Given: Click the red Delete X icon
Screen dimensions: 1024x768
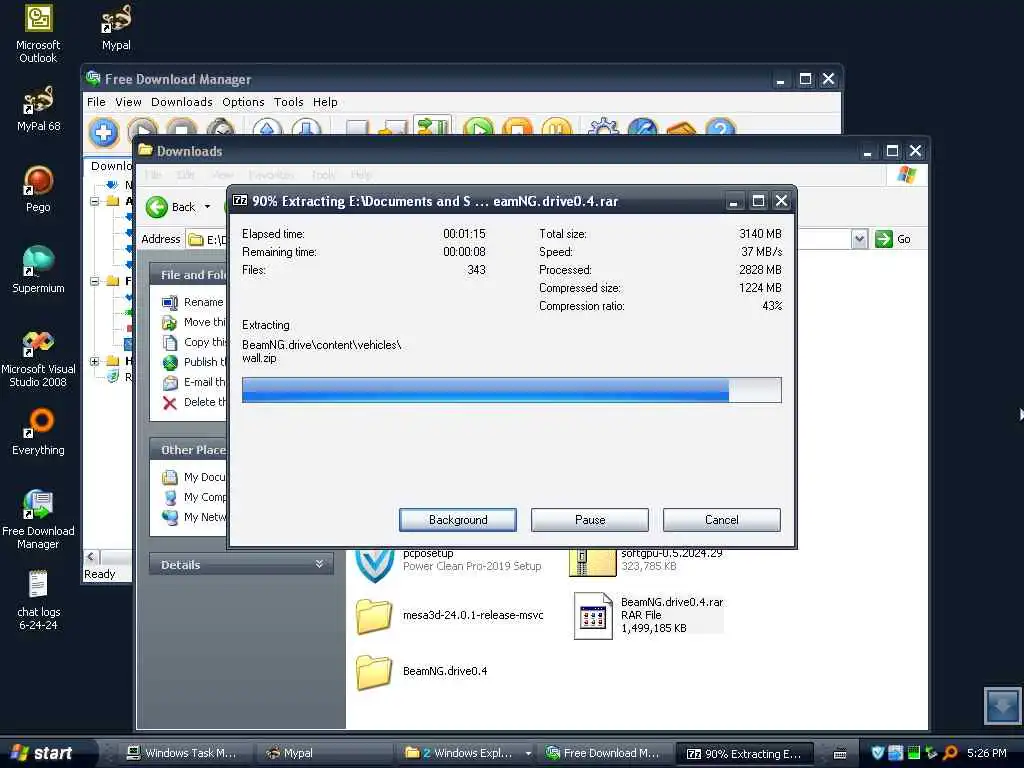Looking at the screenshot, I should (x=170, y=403).
